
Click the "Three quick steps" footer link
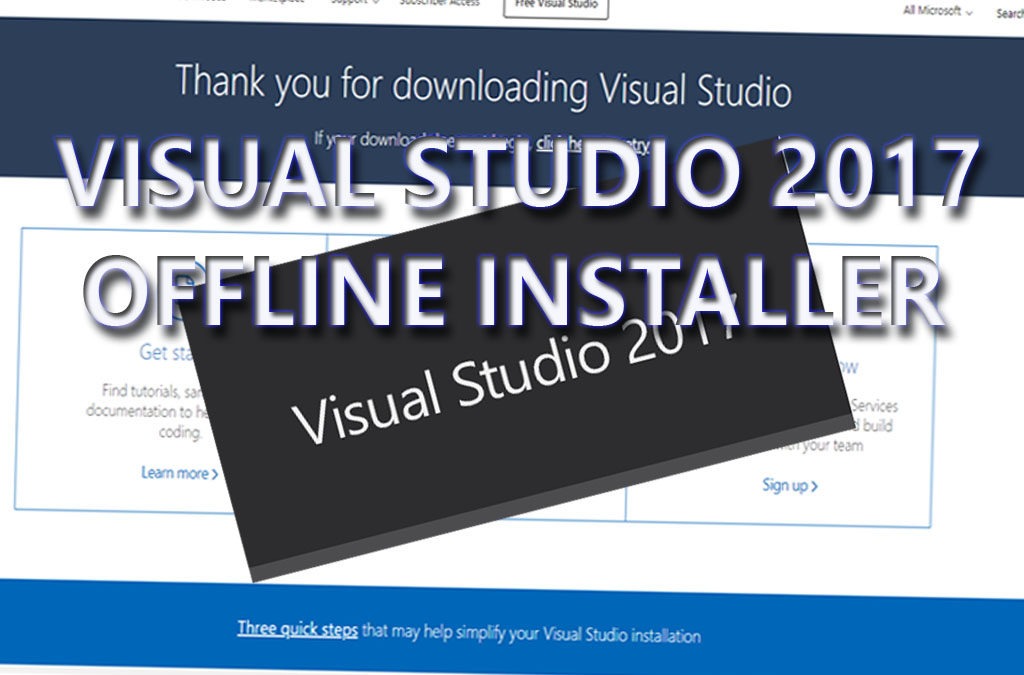(x=297, y=632)
